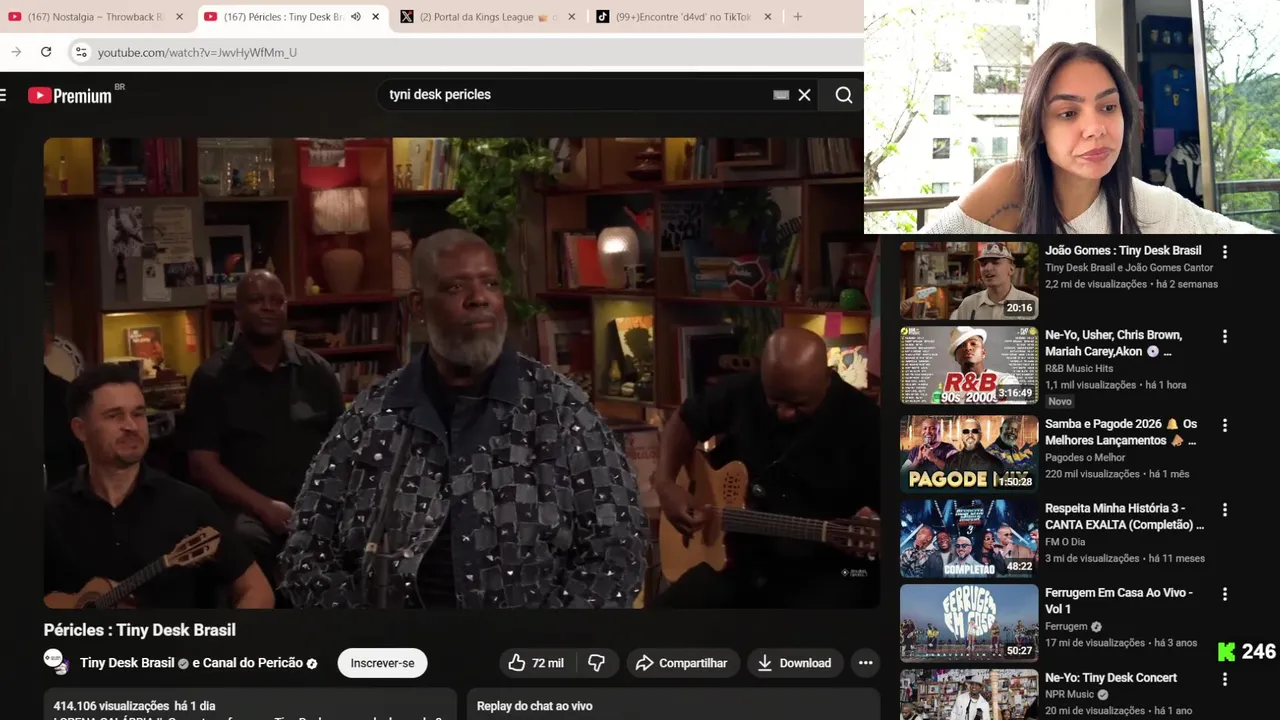Image resolution: width=1280 pixels, height=720 pixels.
Task: Open Replay do chat ao vivo panel
Action: (x=672, y=704)
